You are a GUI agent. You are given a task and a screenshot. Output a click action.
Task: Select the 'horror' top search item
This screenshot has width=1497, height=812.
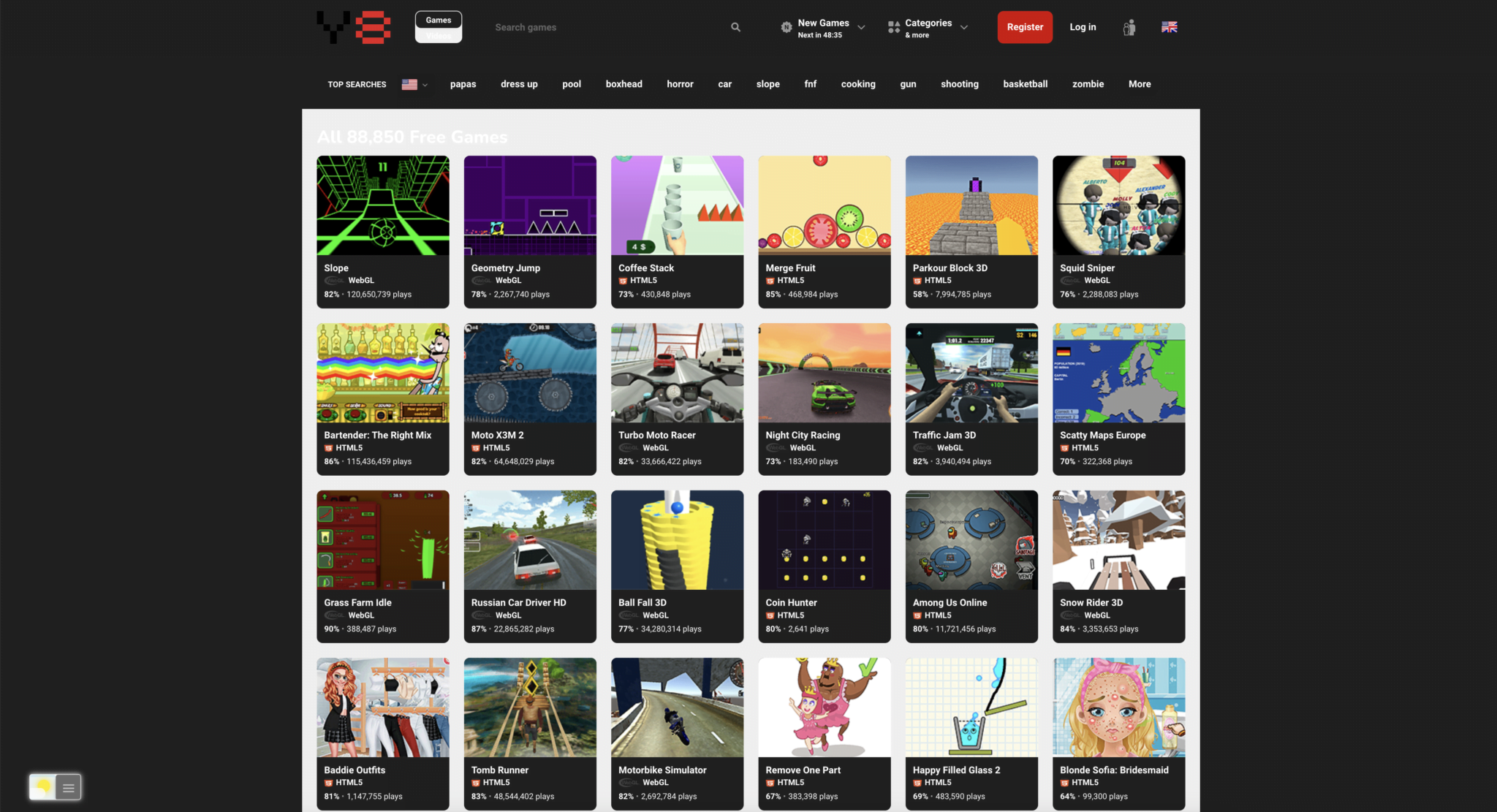(x=680, y=84)
